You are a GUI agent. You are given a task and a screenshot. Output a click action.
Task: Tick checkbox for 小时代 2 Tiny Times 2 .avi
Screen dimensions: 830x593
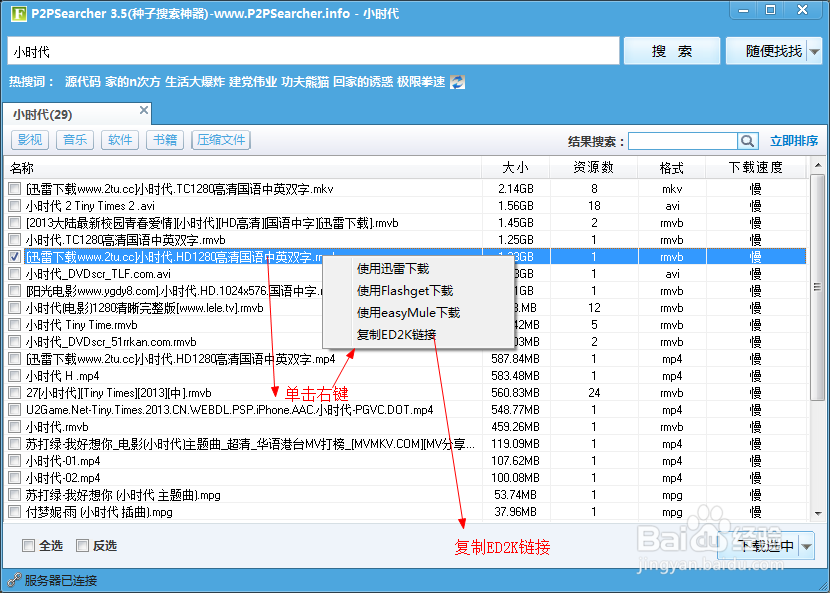(x=15, y=205)
